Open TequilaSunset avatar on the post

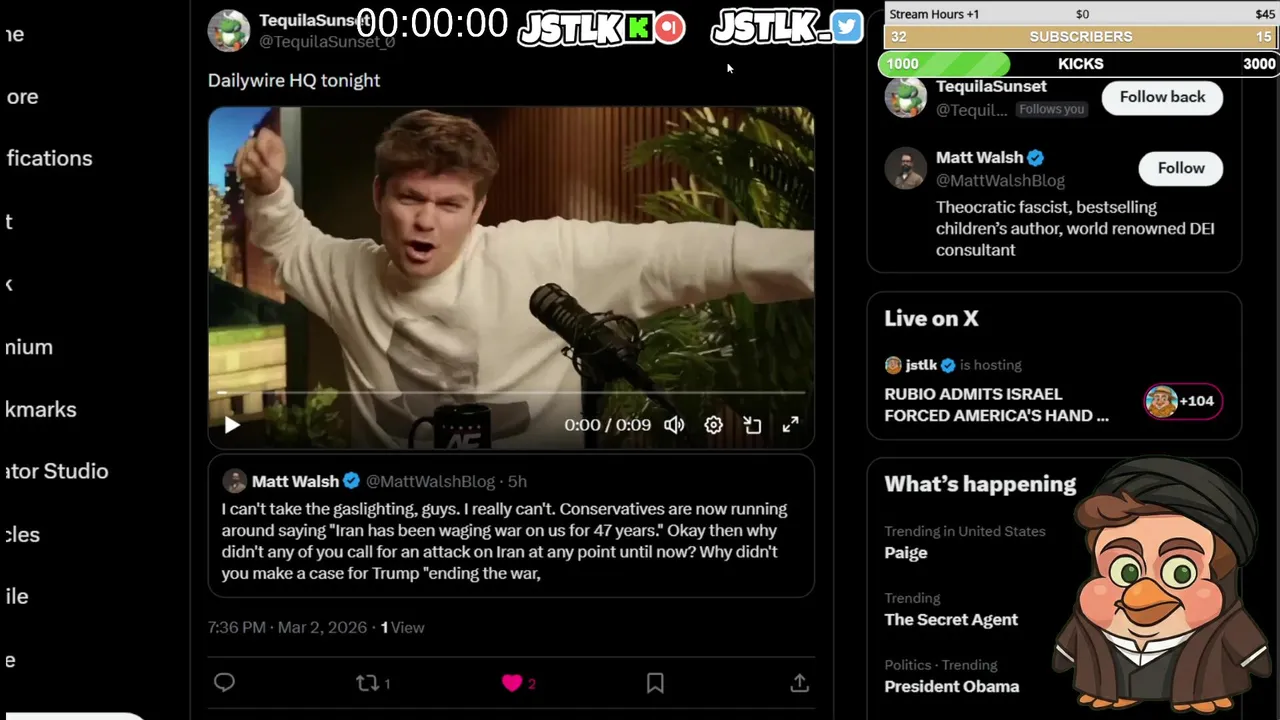pos(228,30)
